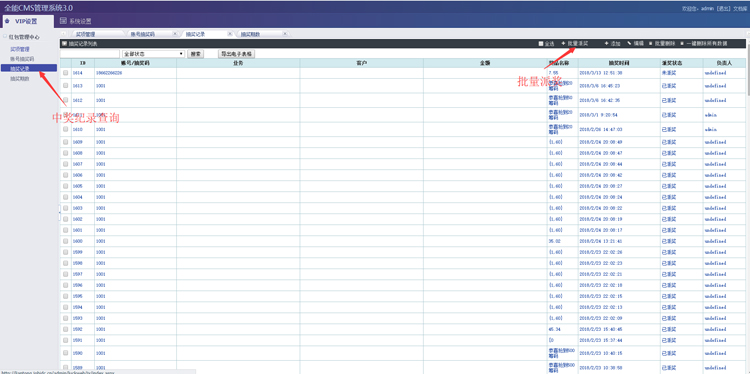Collapse the 红包管理中心 sidebar group
Image resolution: width=750 pixels, height=374 pixels.
(5, 36)
